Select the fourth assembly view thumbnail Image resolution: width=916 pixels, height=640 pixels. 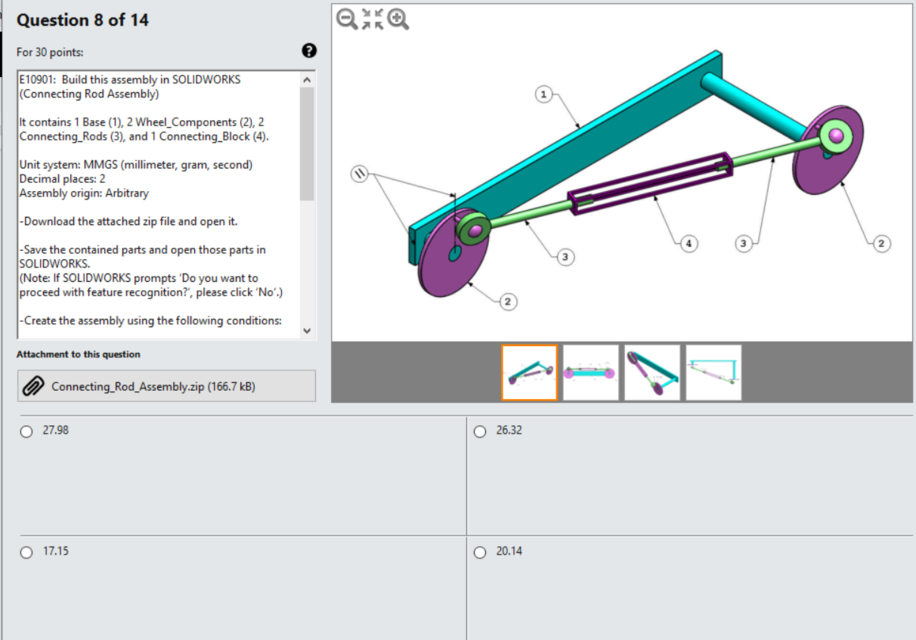click(x=713, y=371)
